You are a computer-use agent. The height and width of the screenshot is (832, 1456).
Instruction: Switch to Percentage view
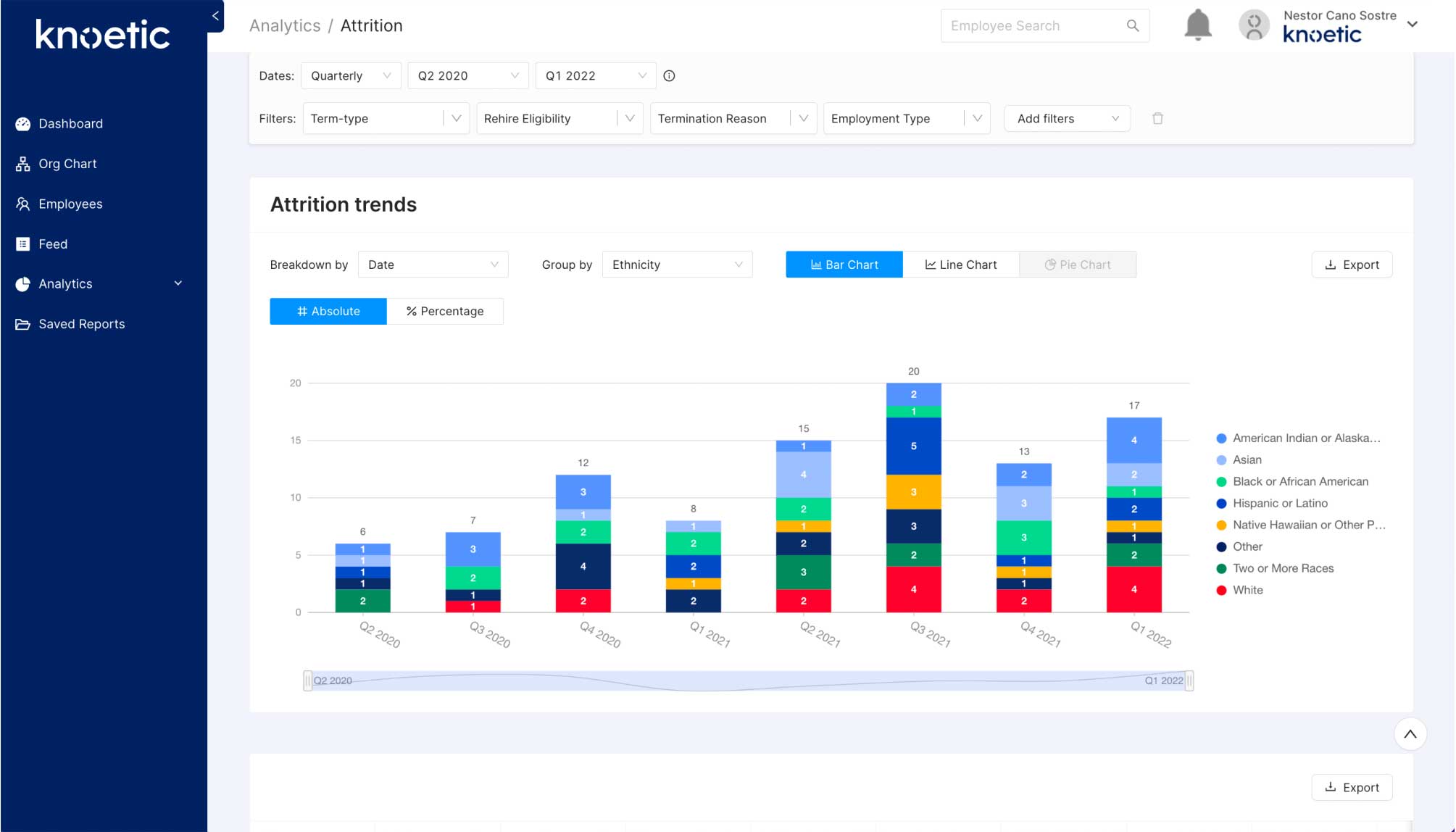pyautogui.click(x=446, y=311)
